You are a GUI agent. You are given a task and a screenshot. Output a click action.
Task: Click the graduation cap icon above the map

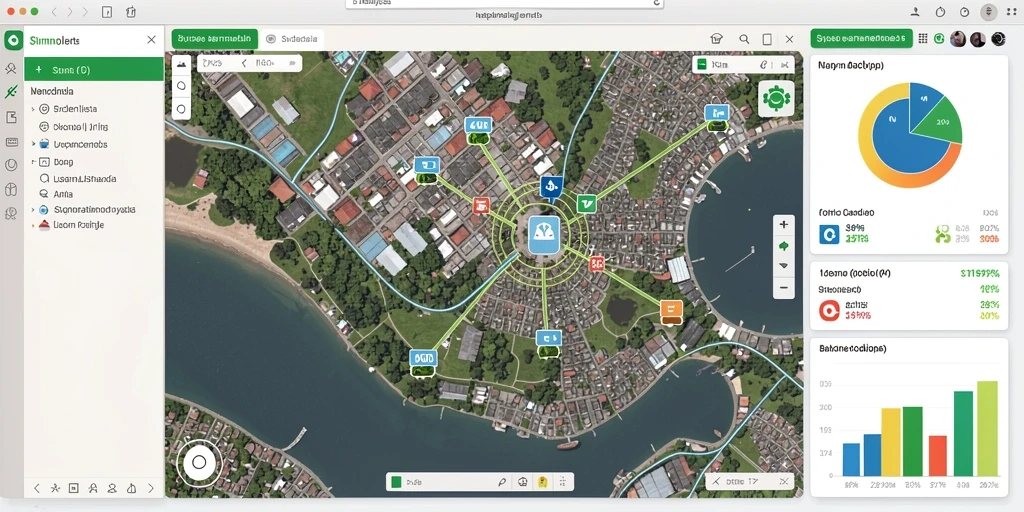pyautogui.click(x=716, y=39)
